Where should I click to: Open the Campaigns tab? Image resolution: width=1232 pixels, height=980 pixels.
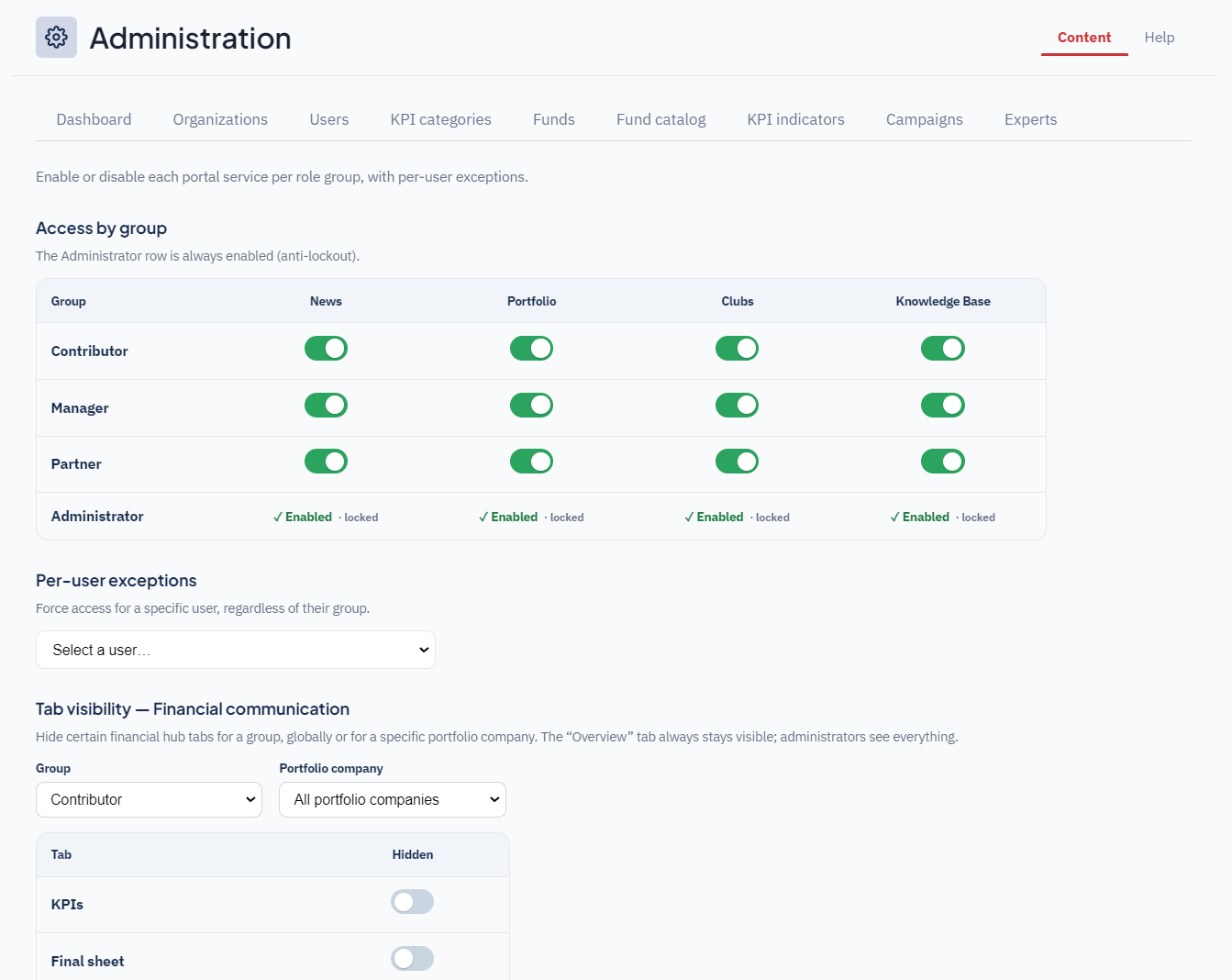(925, 119)
